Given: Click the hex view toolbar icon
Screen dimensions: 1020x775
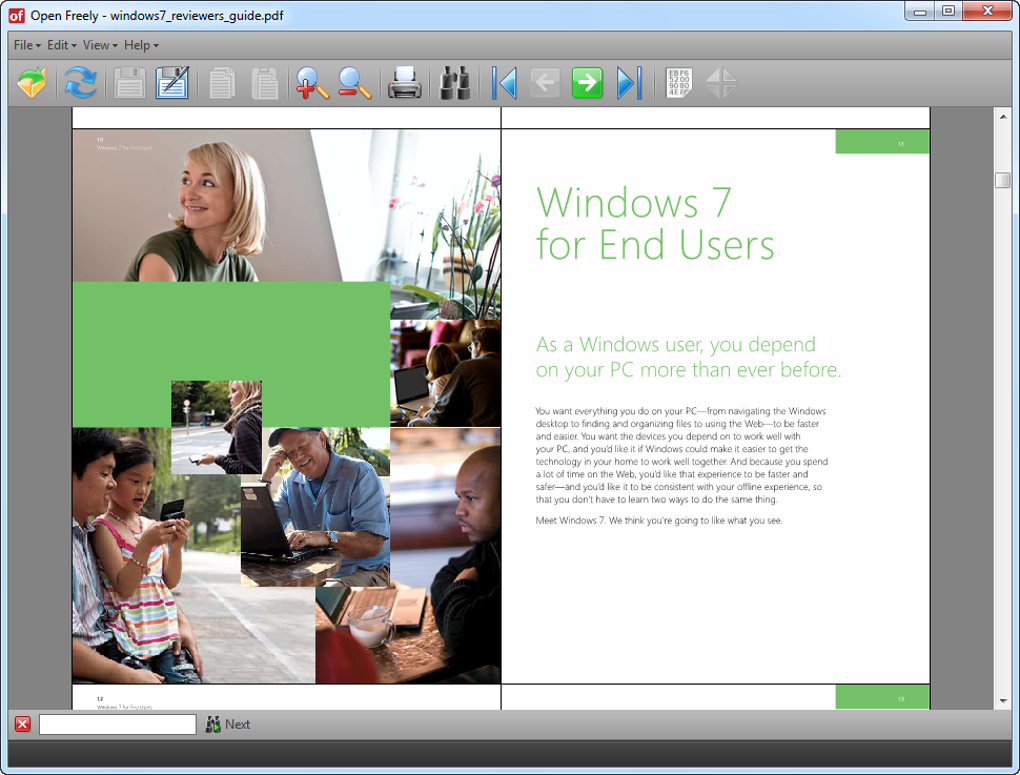Looking at the screenshot, I should [678, 83].
